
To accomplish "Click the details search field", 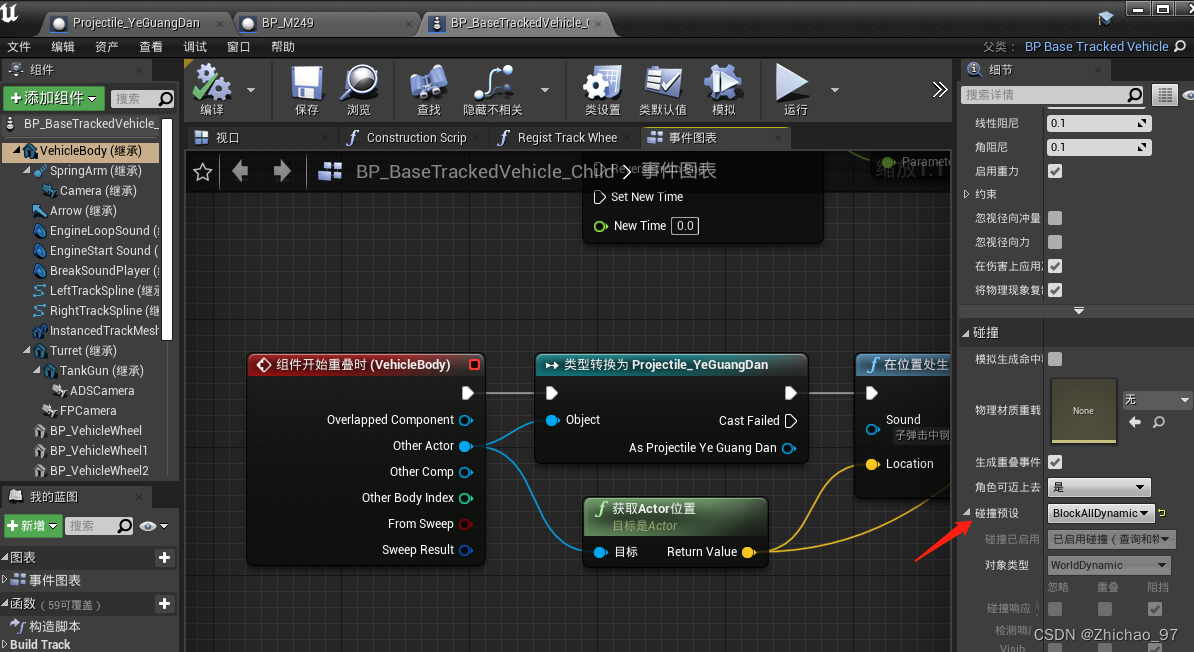I will [1052, 95].
